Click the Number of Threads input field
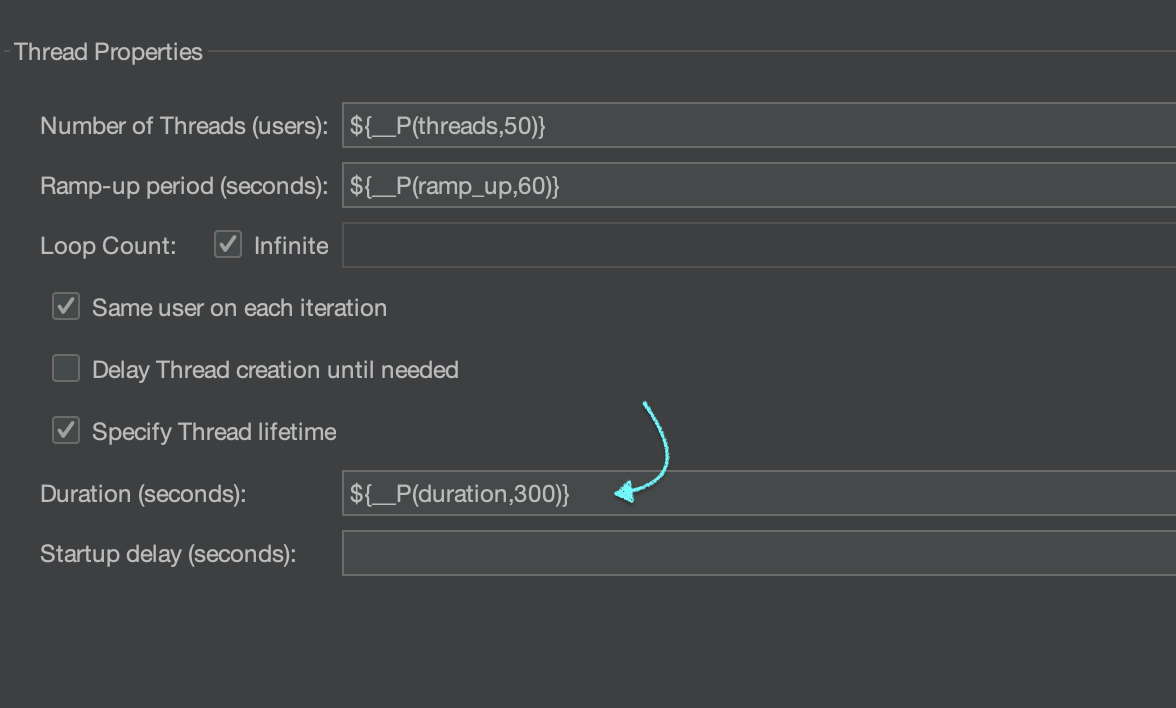The image size is (1176, 708). pos(758,126)
